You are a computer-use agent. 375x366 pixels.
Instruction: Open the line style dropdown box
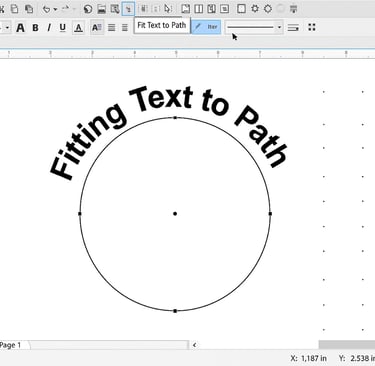click(254, 27)
